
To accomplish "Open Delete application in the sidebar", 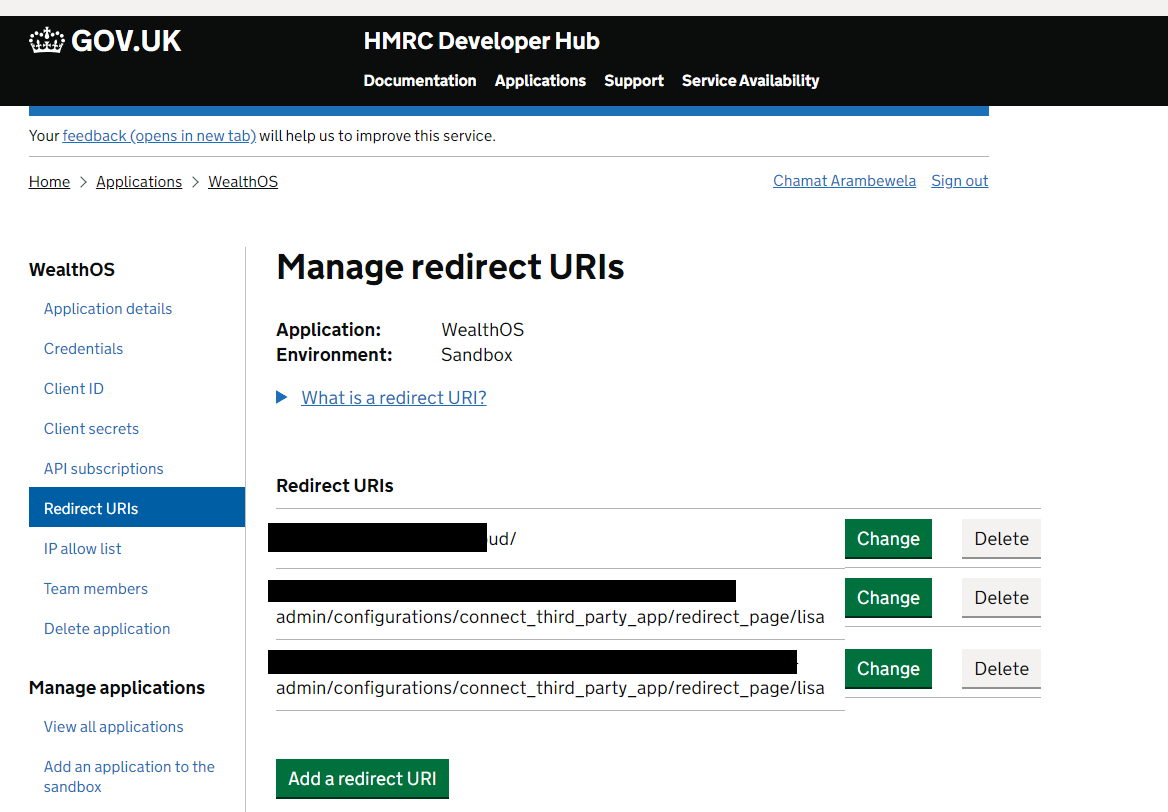I will click(x=107, y=629).
